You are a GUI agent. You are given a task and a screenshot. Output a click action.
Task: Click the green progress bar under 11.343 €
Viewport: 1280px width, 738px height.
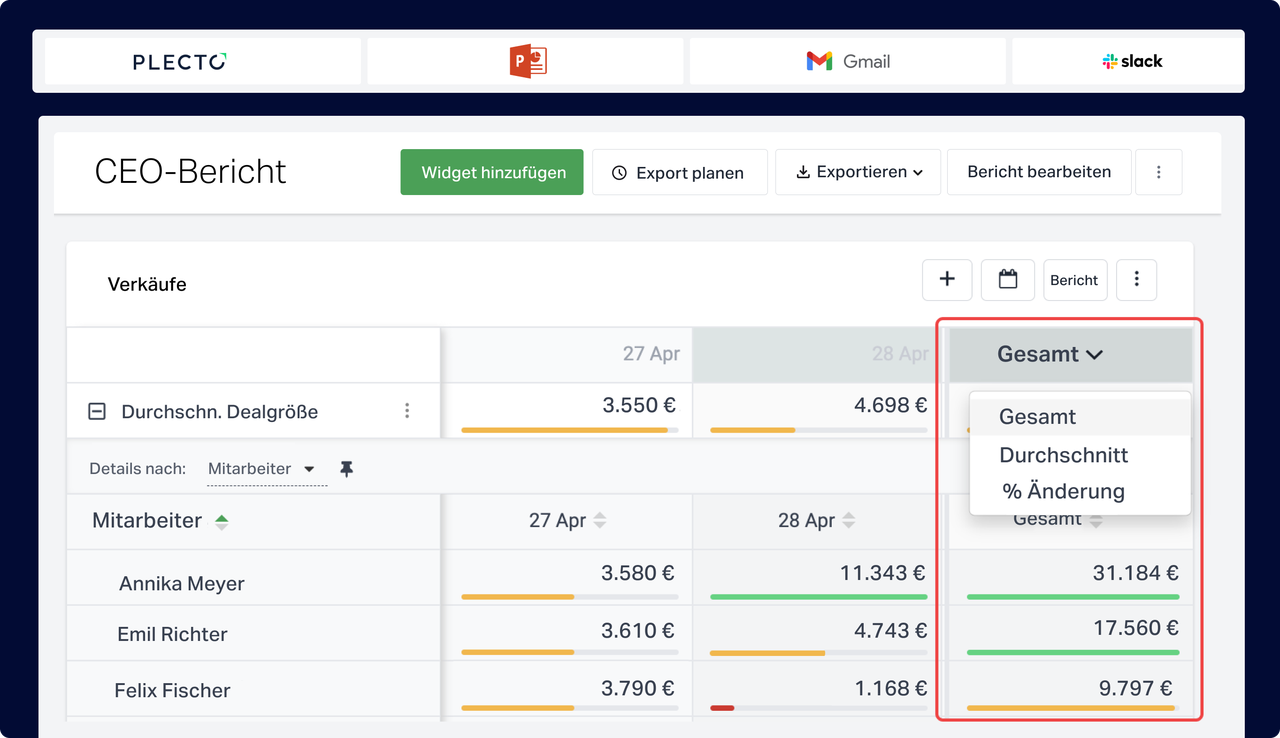coord(818,596)
